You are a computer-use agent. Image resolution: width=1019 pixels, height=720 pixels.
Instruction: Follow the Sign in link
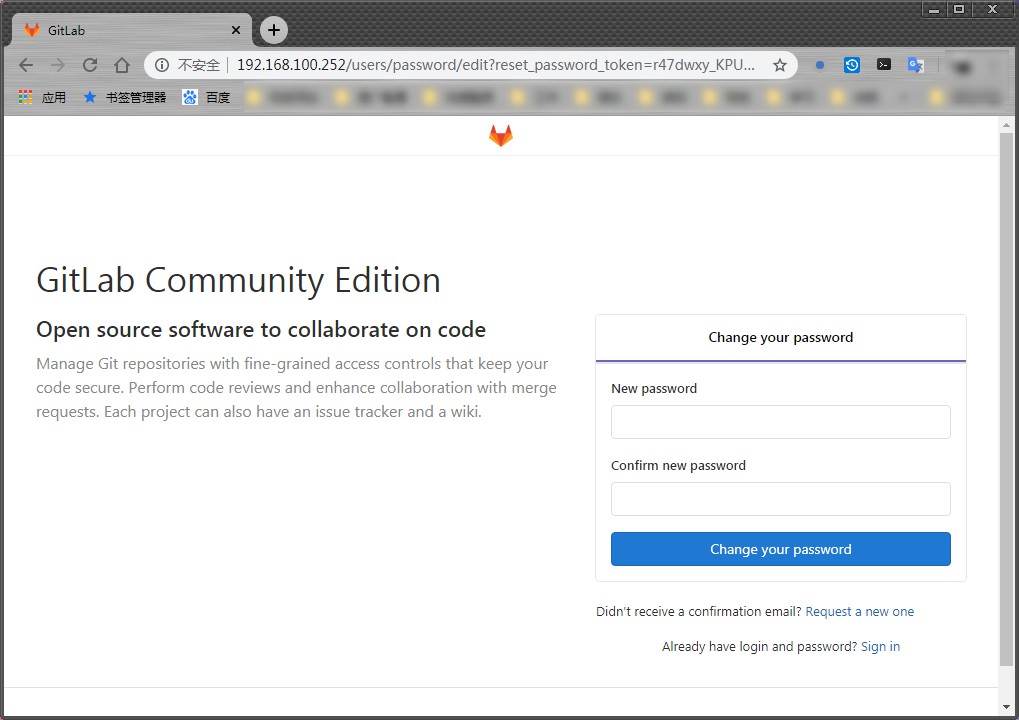[x=880, y=647]
